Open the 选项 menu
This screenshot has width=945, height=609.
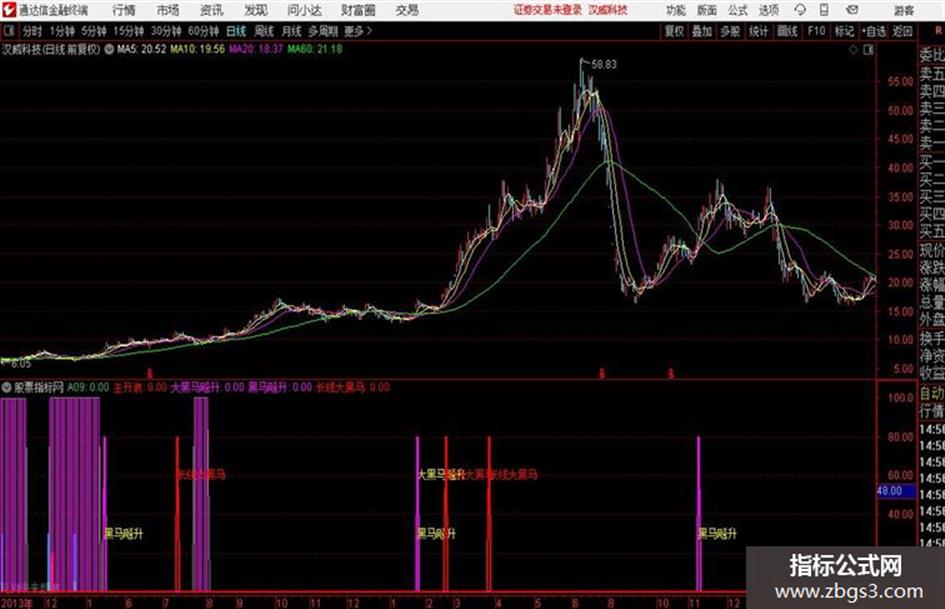pos(768,10)
